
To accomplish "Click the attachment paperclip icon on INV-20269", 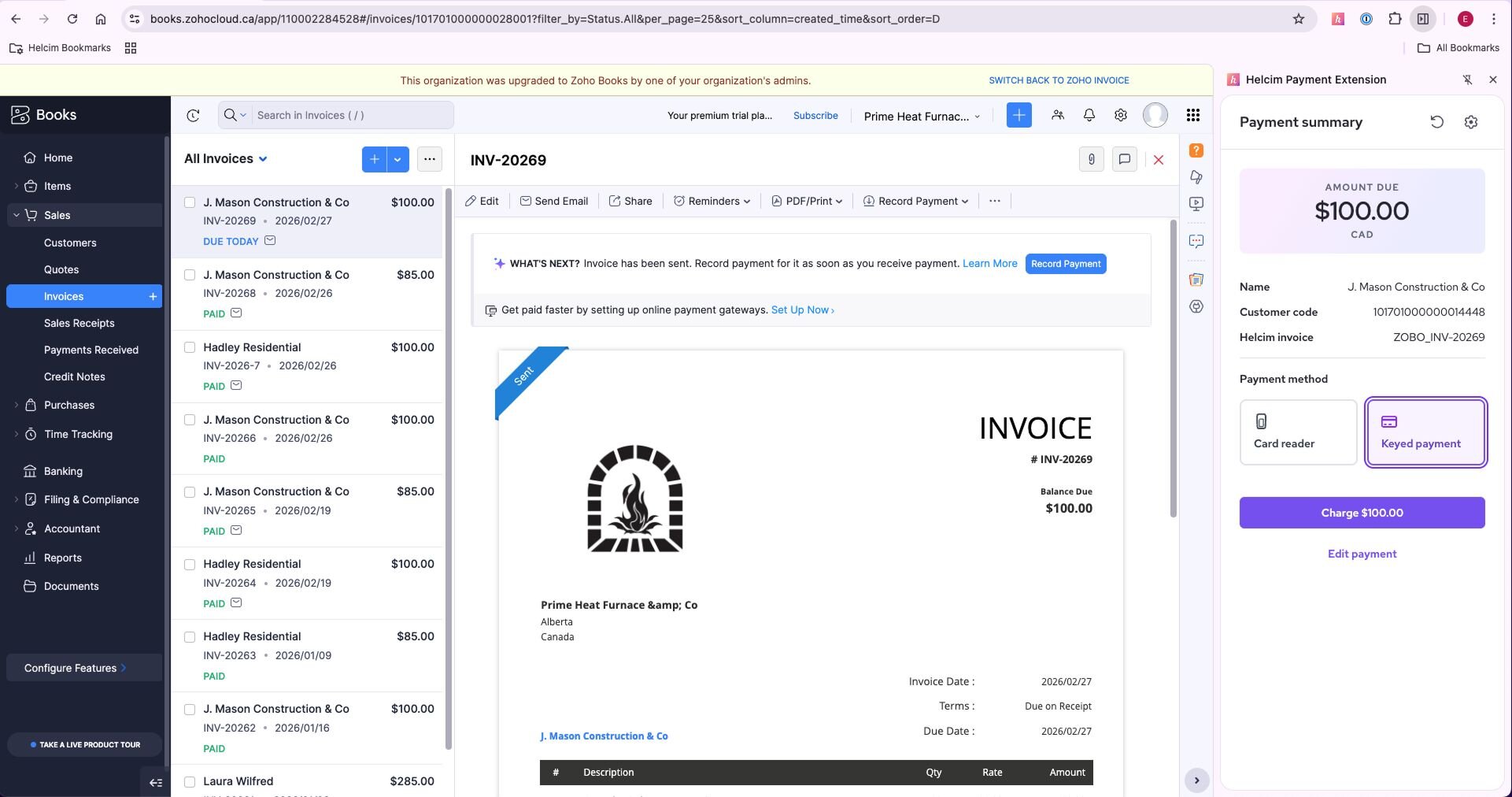I will coord(1091,159).
